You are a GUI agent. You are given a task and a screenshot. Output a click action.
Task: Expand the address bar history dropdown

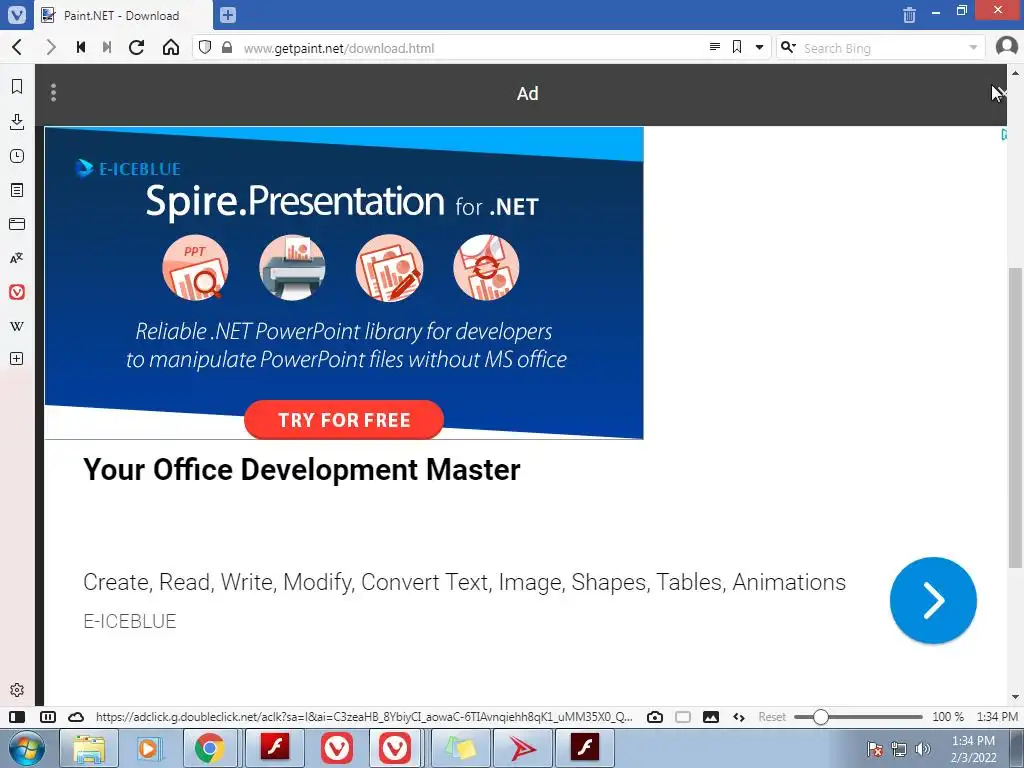coord(759,47)
